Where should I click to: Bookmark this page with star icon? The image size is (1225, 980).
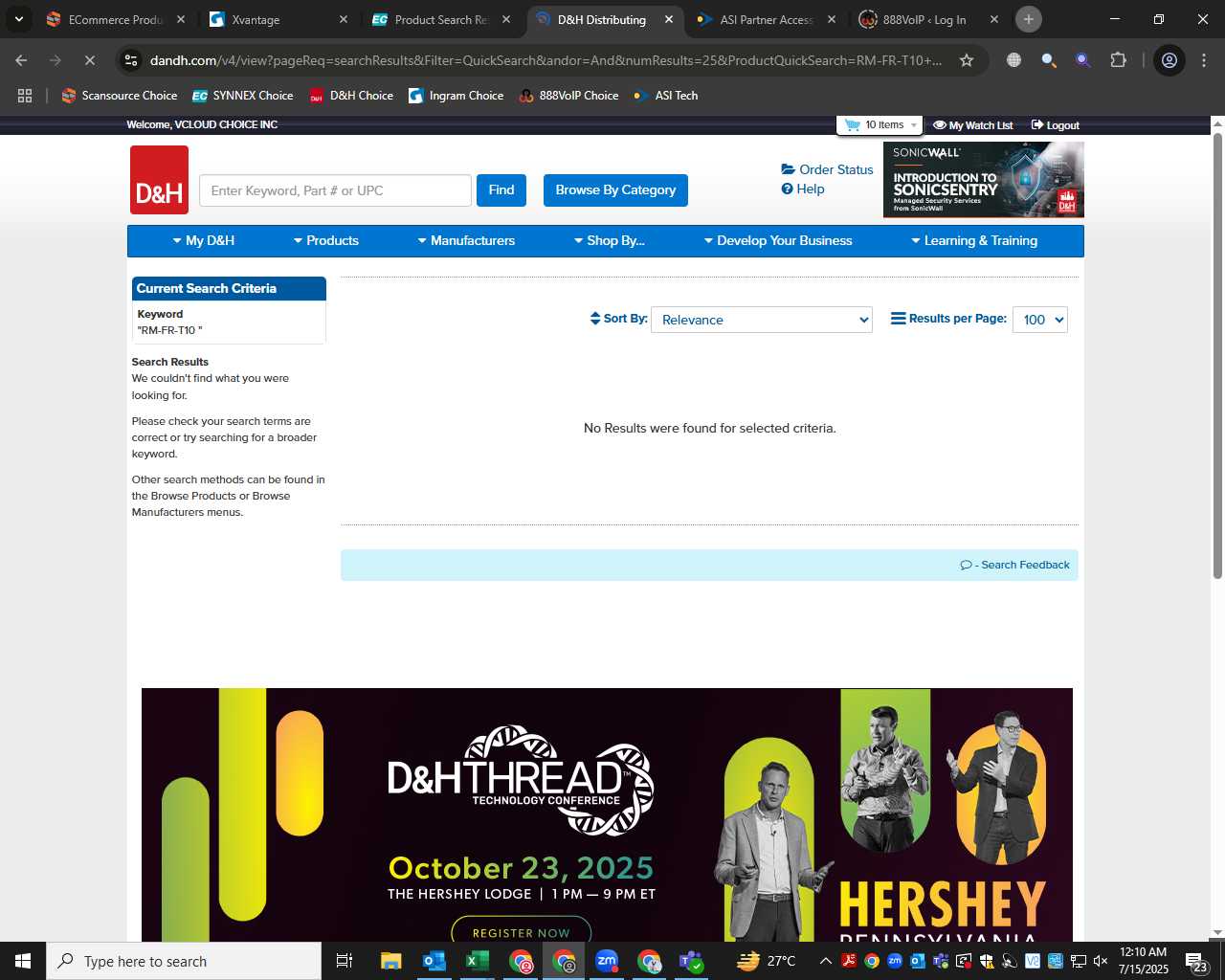[967, 60]
